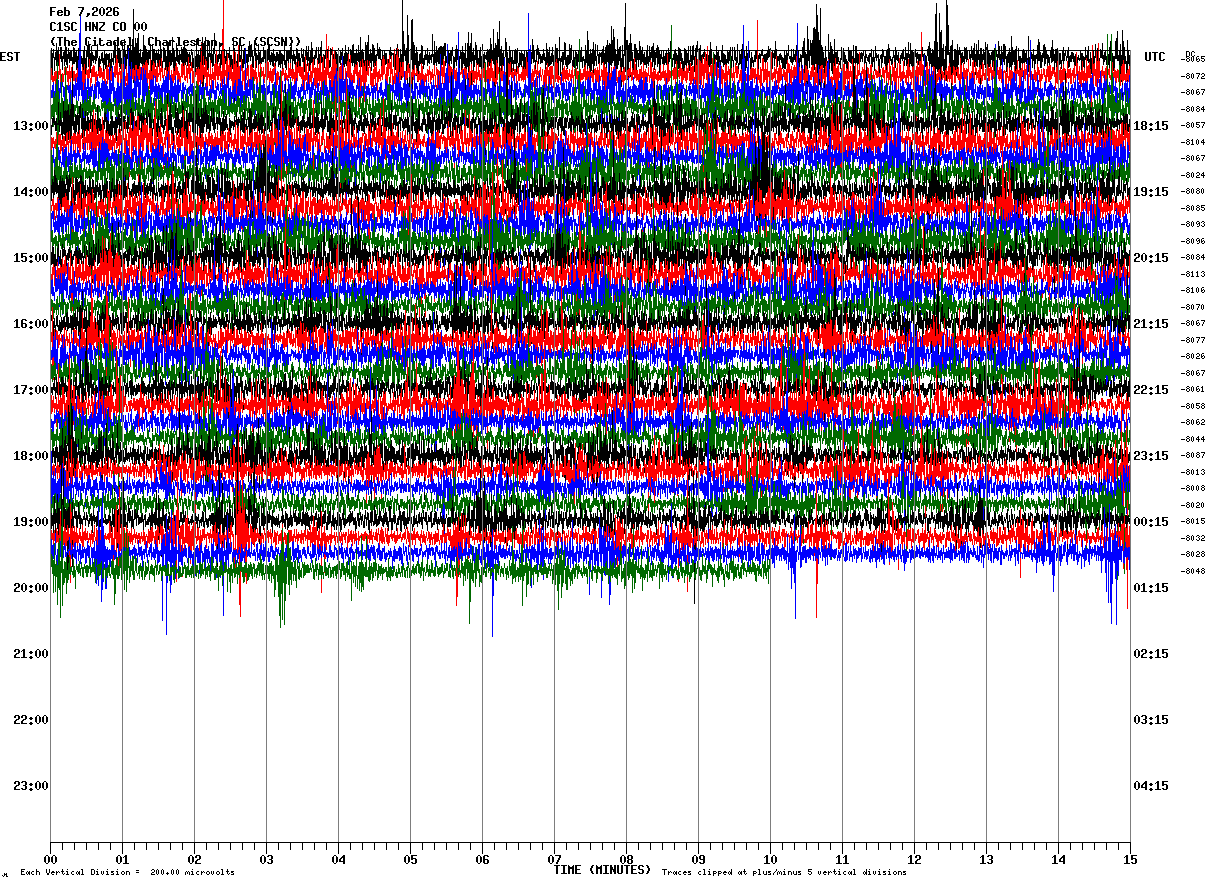Click the 23:15 UTC time label
The image size is (1210, 886).
[x=1151, y=456]
